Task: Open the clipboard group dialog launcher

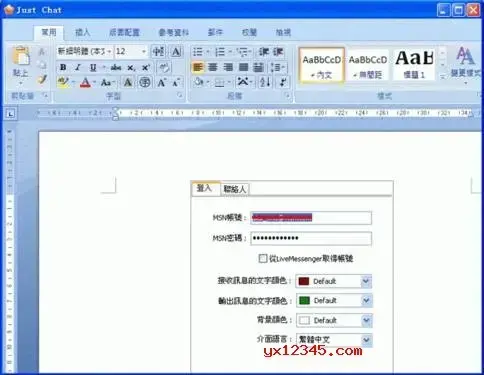Action: click(x=46, y=96)
